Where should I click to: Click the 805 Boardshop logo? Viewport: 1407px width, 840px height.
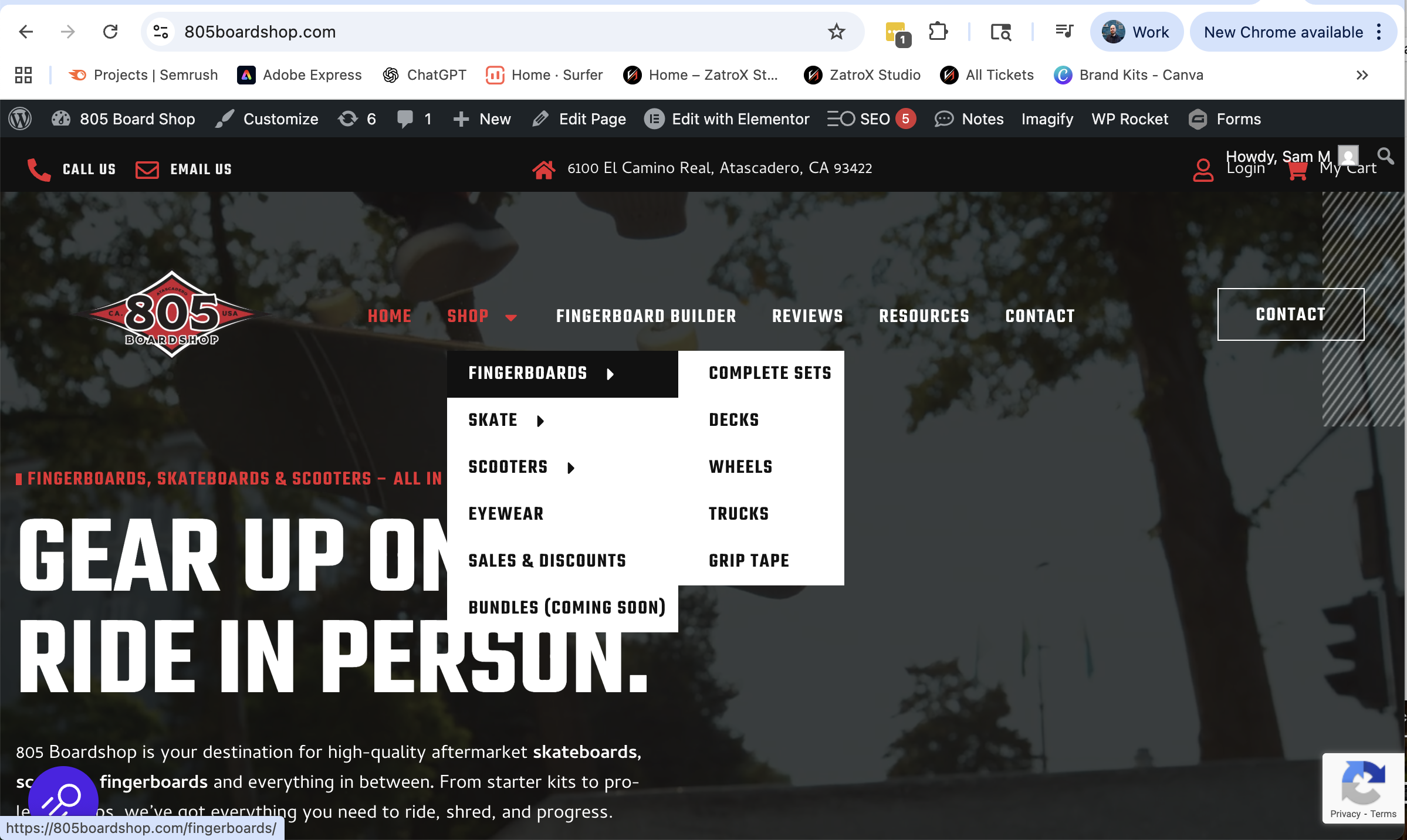172,314
